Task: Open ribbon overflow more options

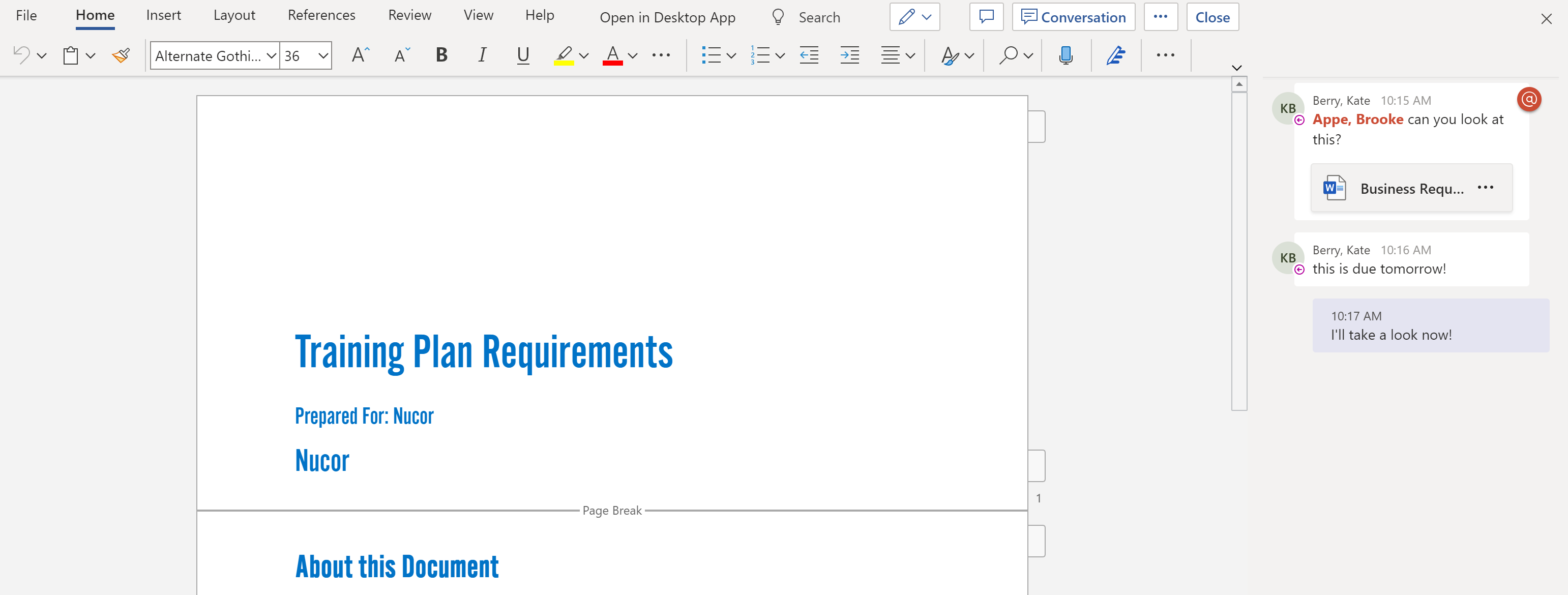Action: (1165, 55)
